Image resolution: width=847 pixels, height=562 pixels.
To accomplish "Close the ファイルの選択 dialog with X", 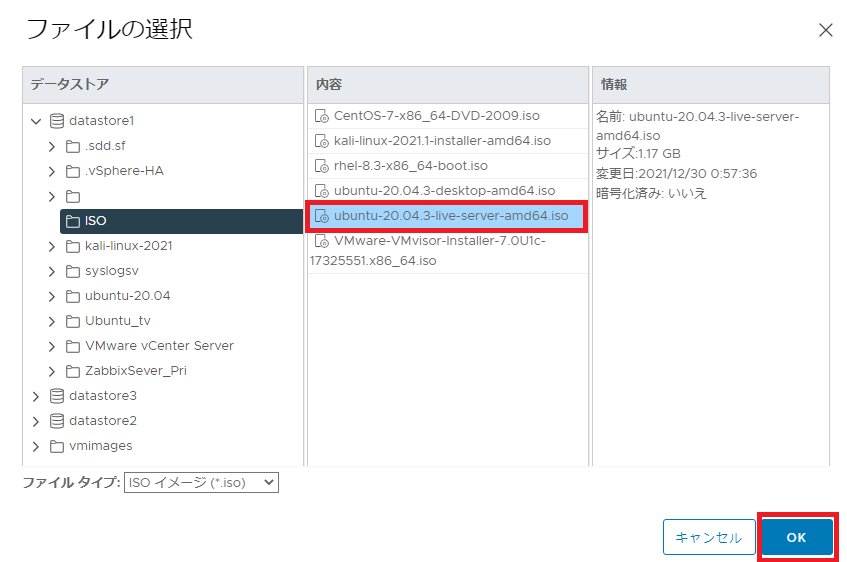I will [825, 30].
